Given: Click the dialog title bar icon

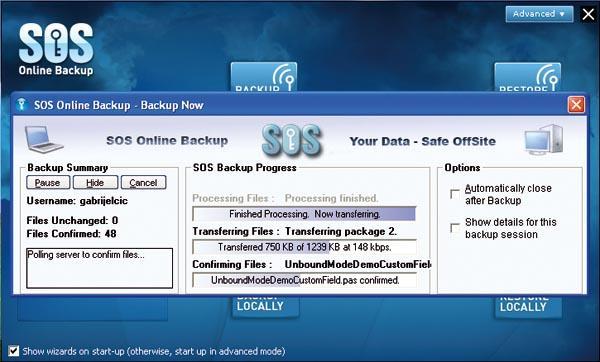Looking at the screenshot, I should [x=22, y=104].
